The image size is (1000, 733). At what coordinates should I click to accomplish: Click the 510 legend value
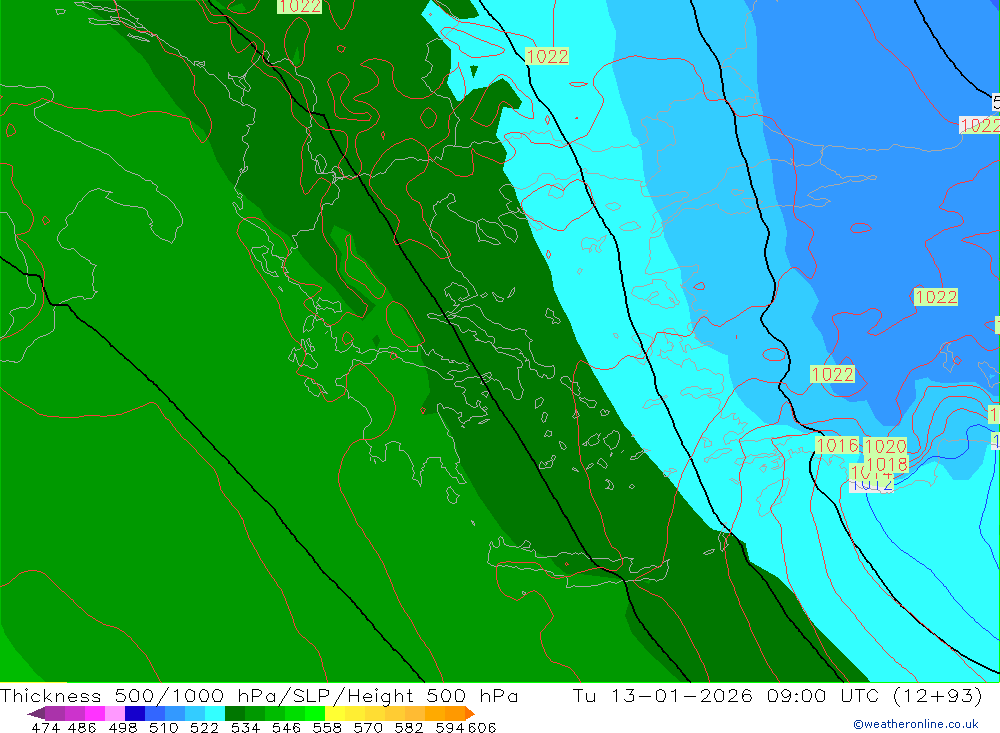(x=163, y=727)
